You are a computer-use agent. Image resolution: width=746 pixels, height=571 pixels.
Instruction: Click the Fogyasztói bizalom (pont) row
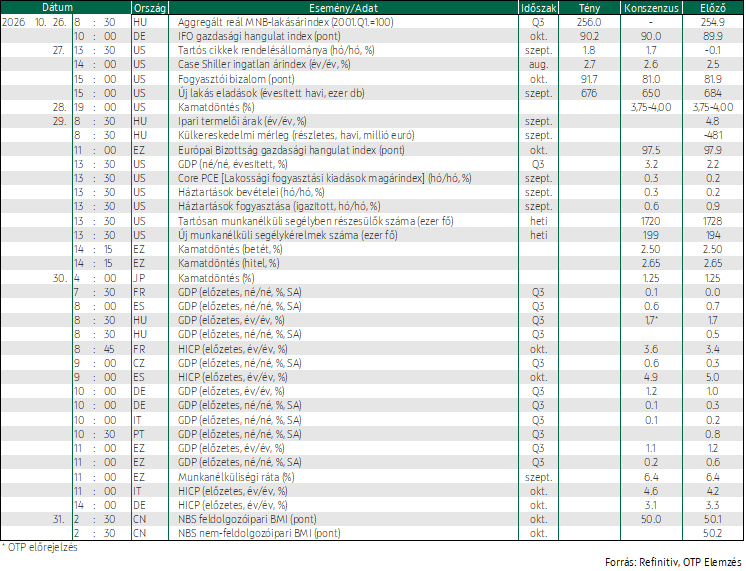(x=372, y=79)
